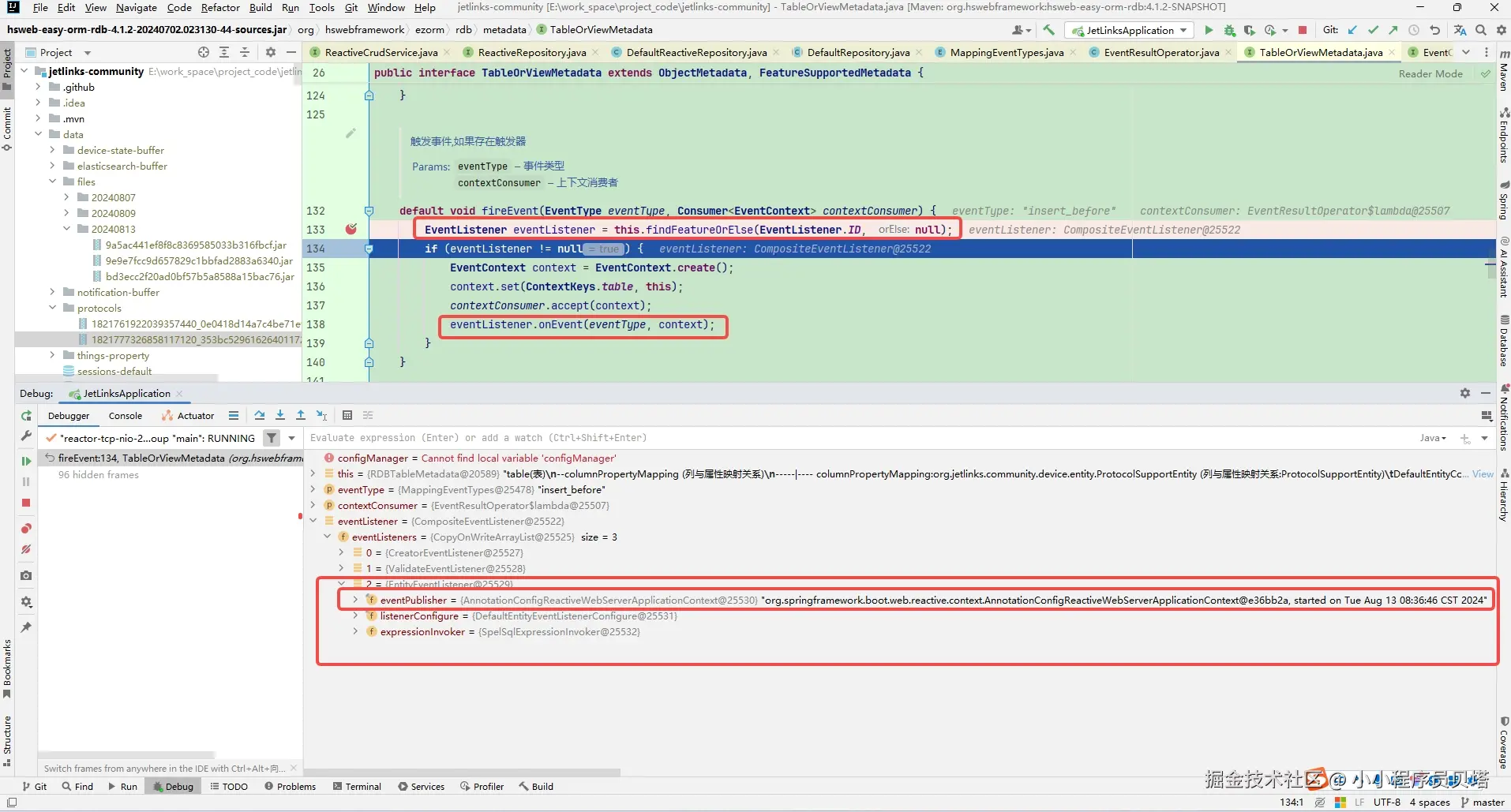The width and height of the screenshot is (1511, 812).
Task: Switch to the Console tab in Debug
Action: point(126,416)
